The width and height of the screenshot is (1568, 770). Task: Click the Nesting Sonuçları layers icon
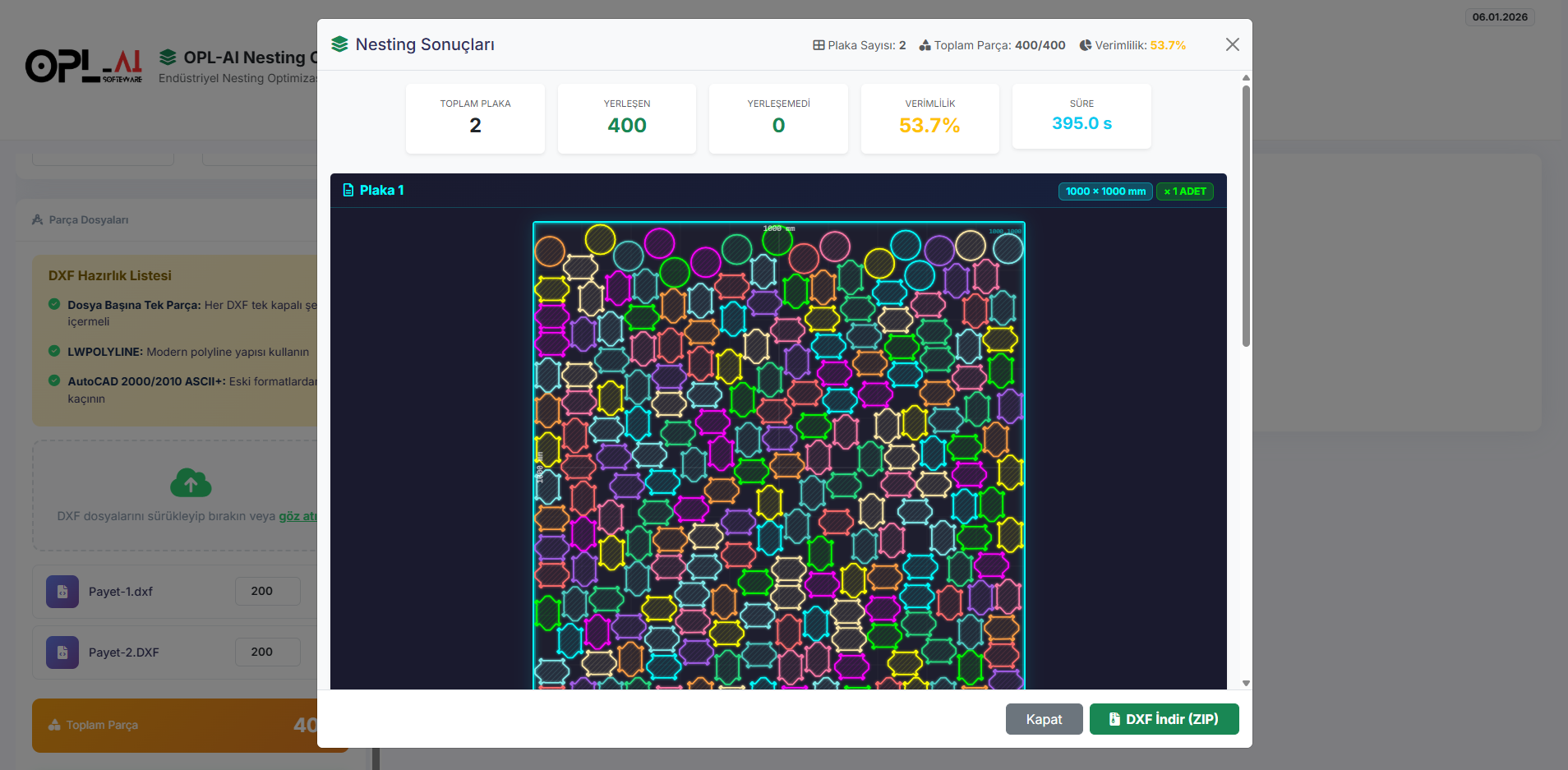coord(339,44)
